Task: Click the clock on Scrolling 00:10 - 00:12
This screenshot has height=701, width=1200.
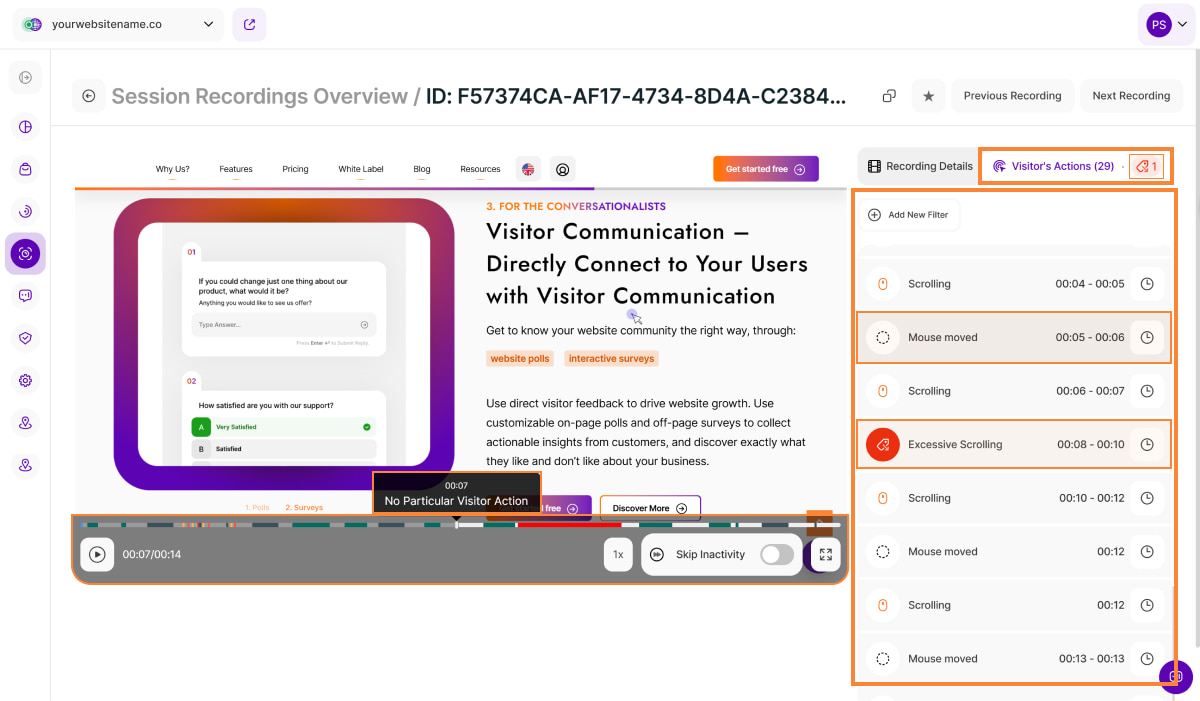Action: [1147, 498]
